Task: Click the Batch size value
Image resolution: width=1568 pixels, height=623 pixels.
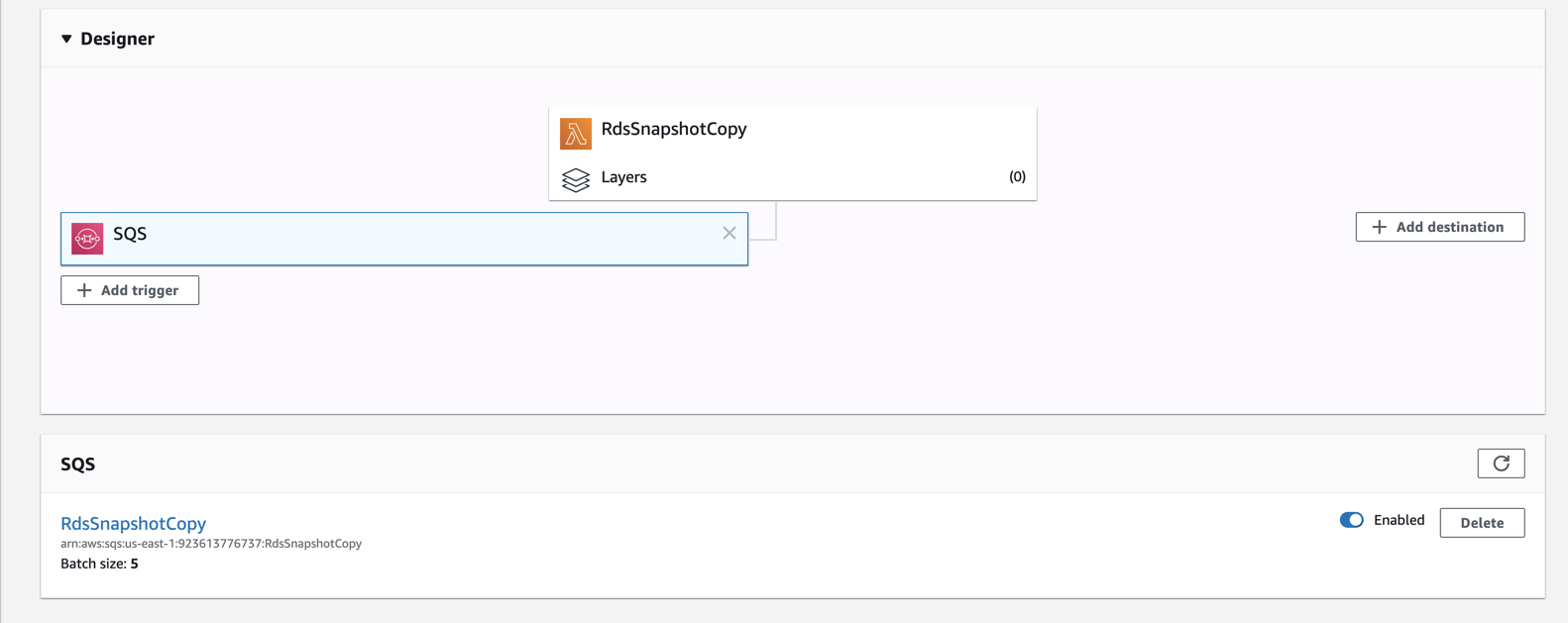Action: (134, 564)
